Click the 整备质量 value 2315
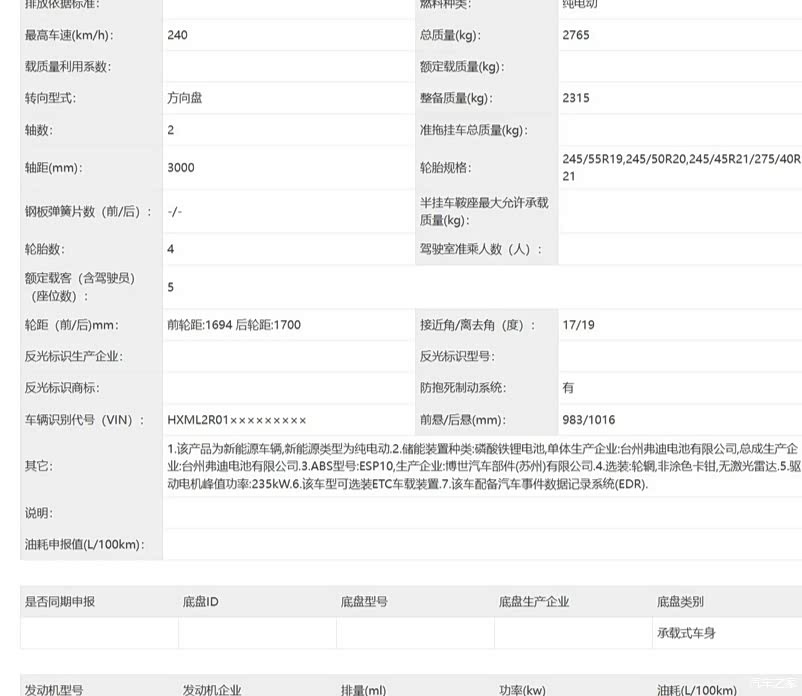The image size is (802, 696). [576, 98]
